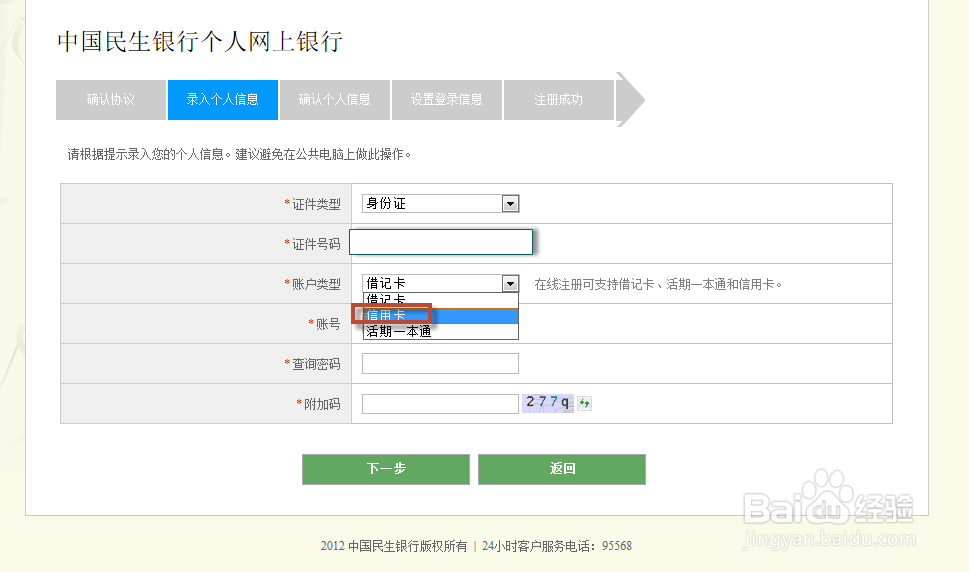Image resolution: width=969 pixels, height=572 pixels.
Task: Select the 录入个人信息 step tab
Action: click(222, 99)
